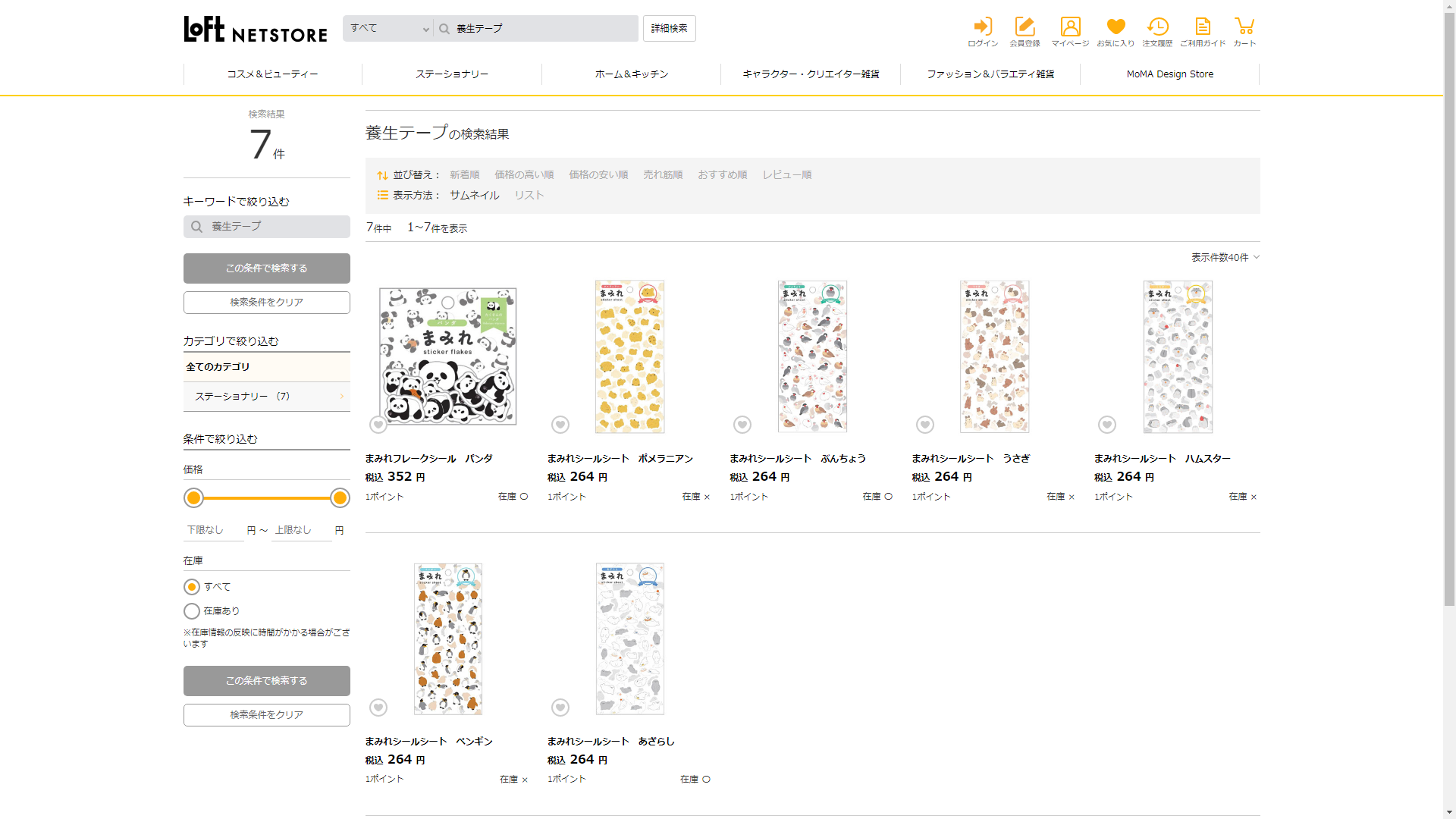Select the すべて stock radio button

[x=192, y=587]
